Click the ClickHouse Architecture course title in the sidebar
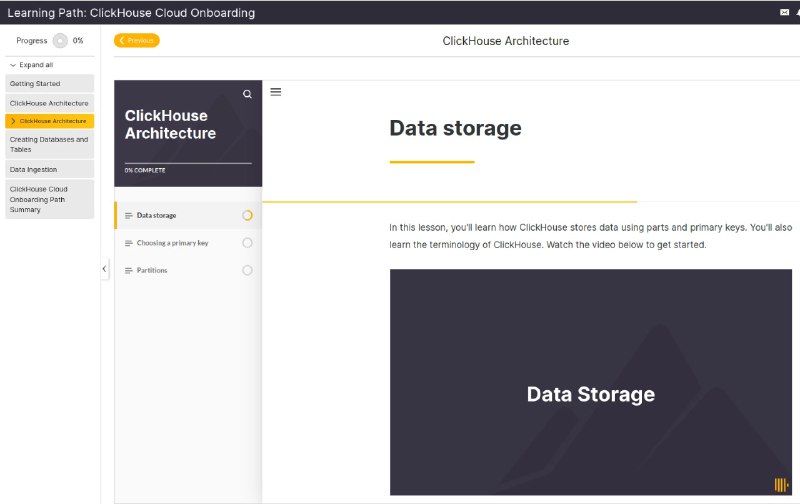 pyautogui.click(x=170, y=124)
